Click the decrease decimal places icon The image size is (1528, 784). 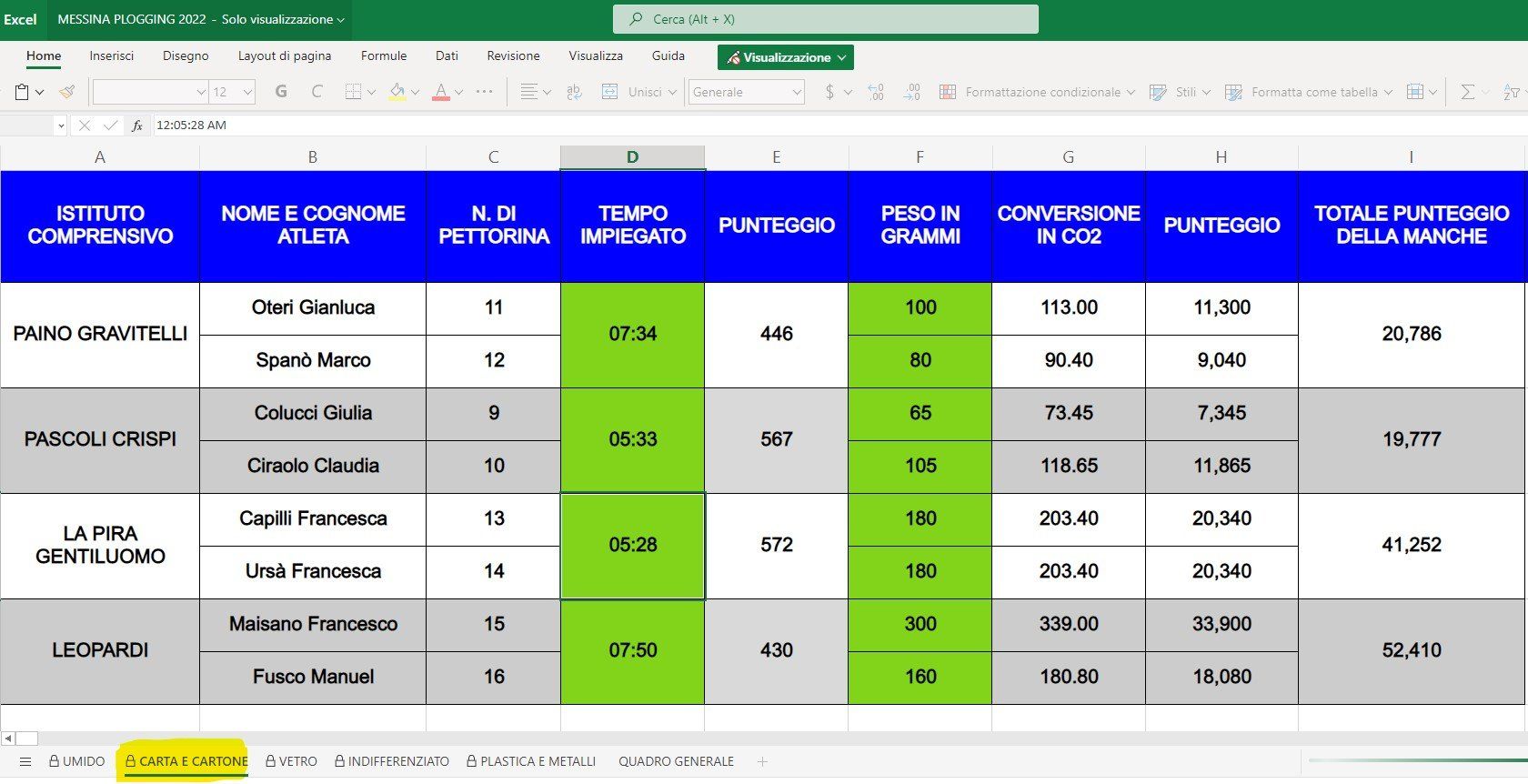tap(911, 92)
